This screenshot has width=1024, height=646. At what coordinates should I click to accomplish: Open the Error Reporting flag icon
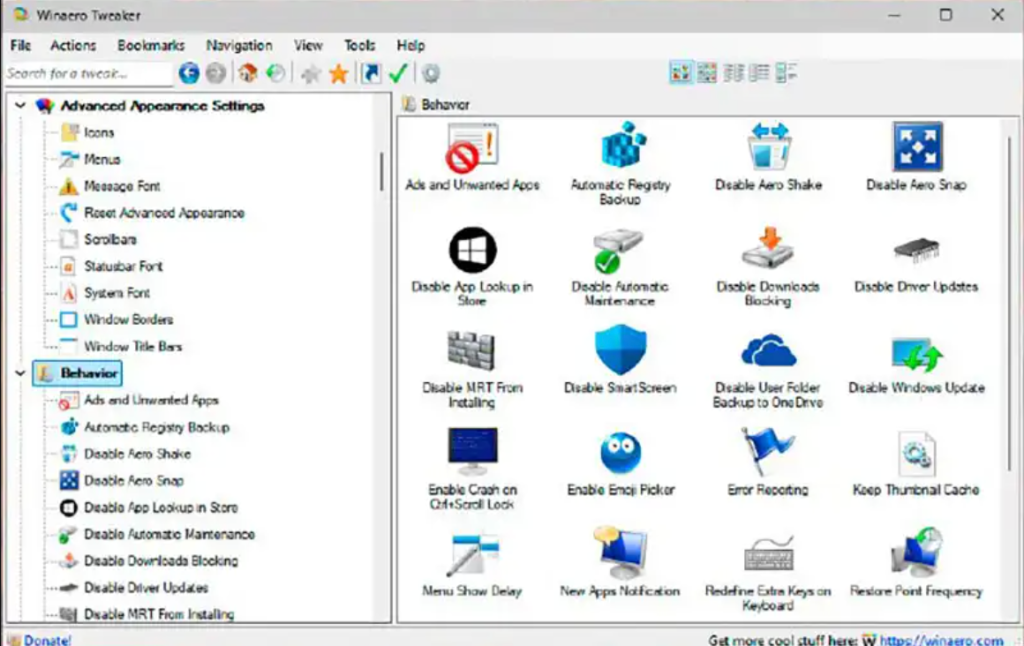[x=767, y=452]
